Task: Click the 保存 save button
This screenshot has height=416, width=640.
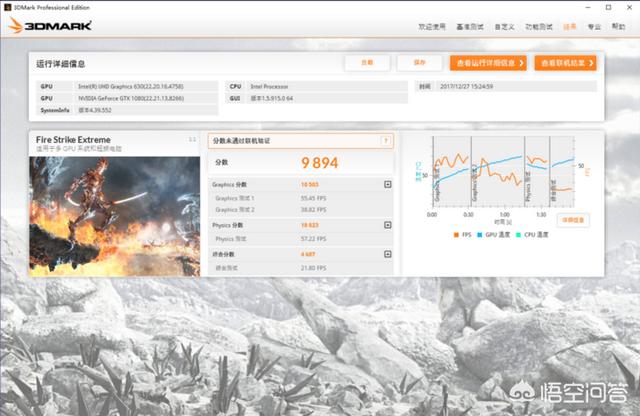Action: 420,63
